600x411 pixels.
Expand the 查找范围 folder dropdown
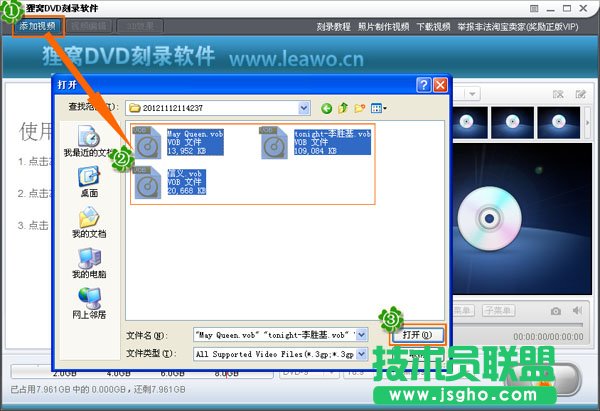pyautogui.click(x=304, y=107)
